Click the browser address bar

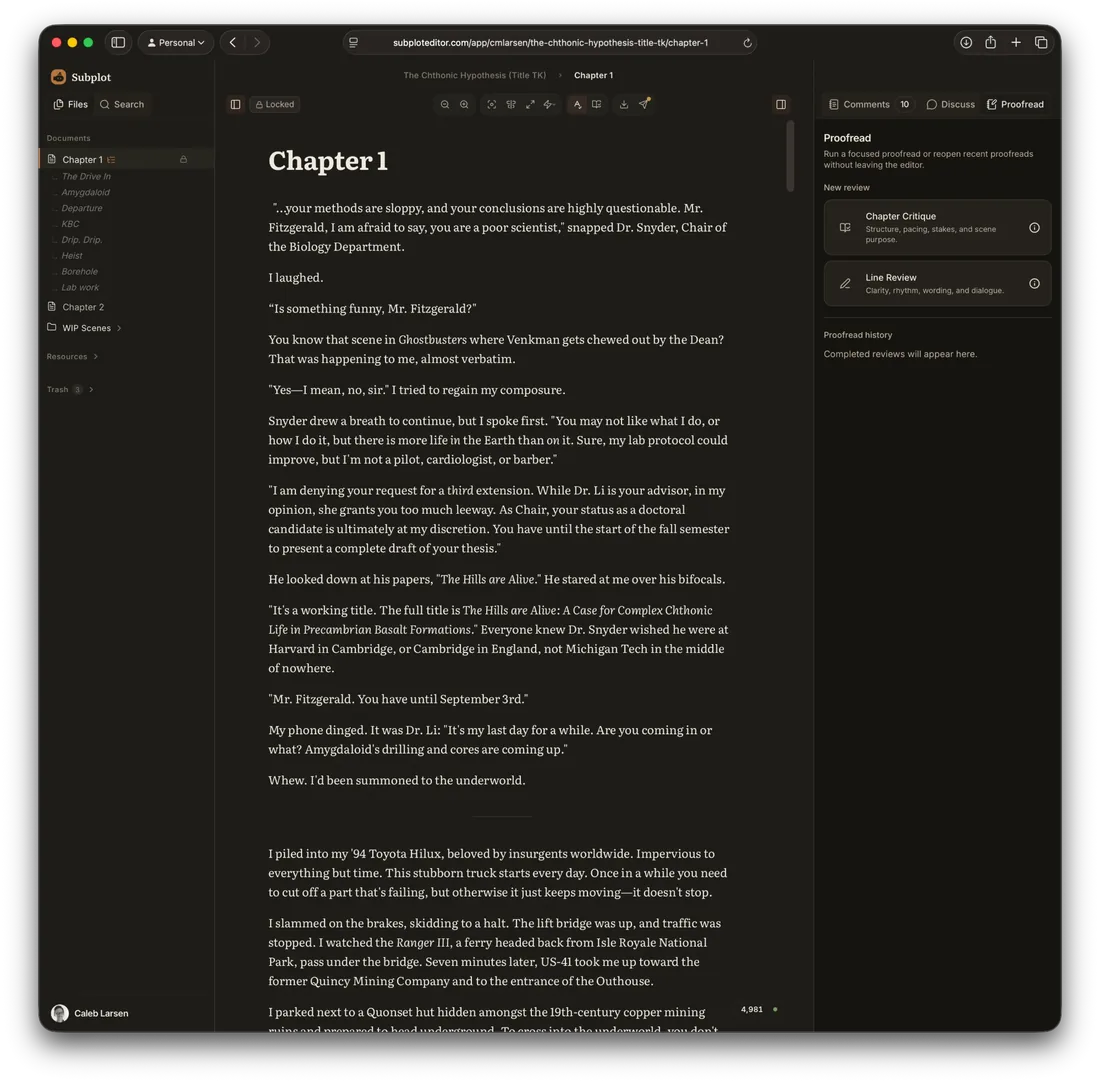(549, 43)
